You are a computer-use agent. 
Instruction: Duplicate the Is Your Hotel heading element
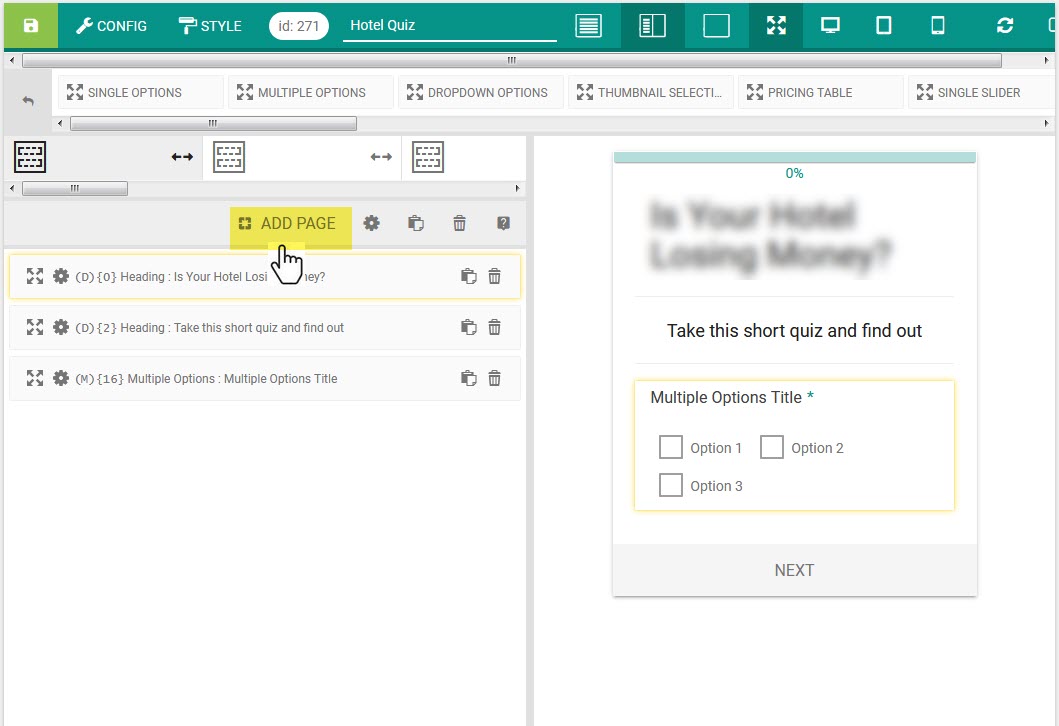[x=469, y=276]
